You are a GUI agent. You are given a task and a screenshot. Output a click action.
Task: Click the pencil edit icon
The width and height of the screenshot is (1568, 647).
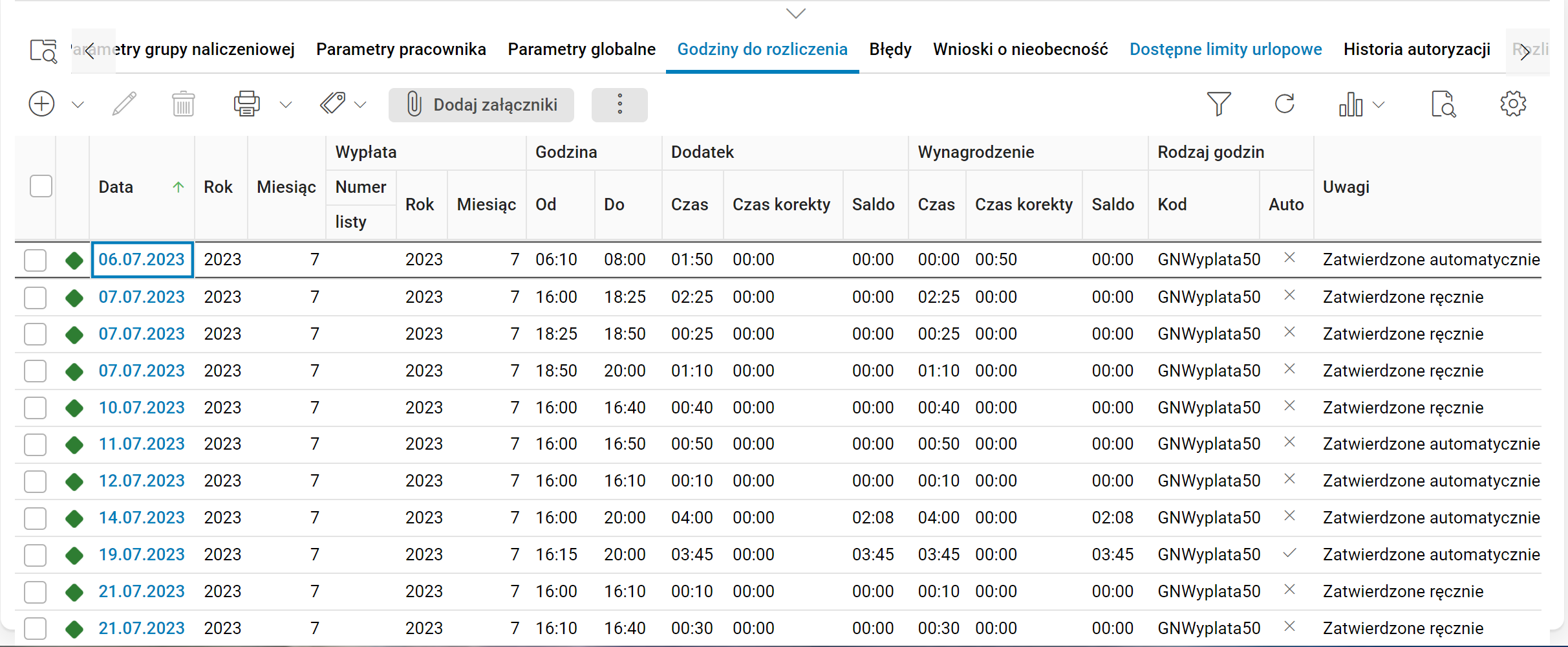[x=124, y=104]
